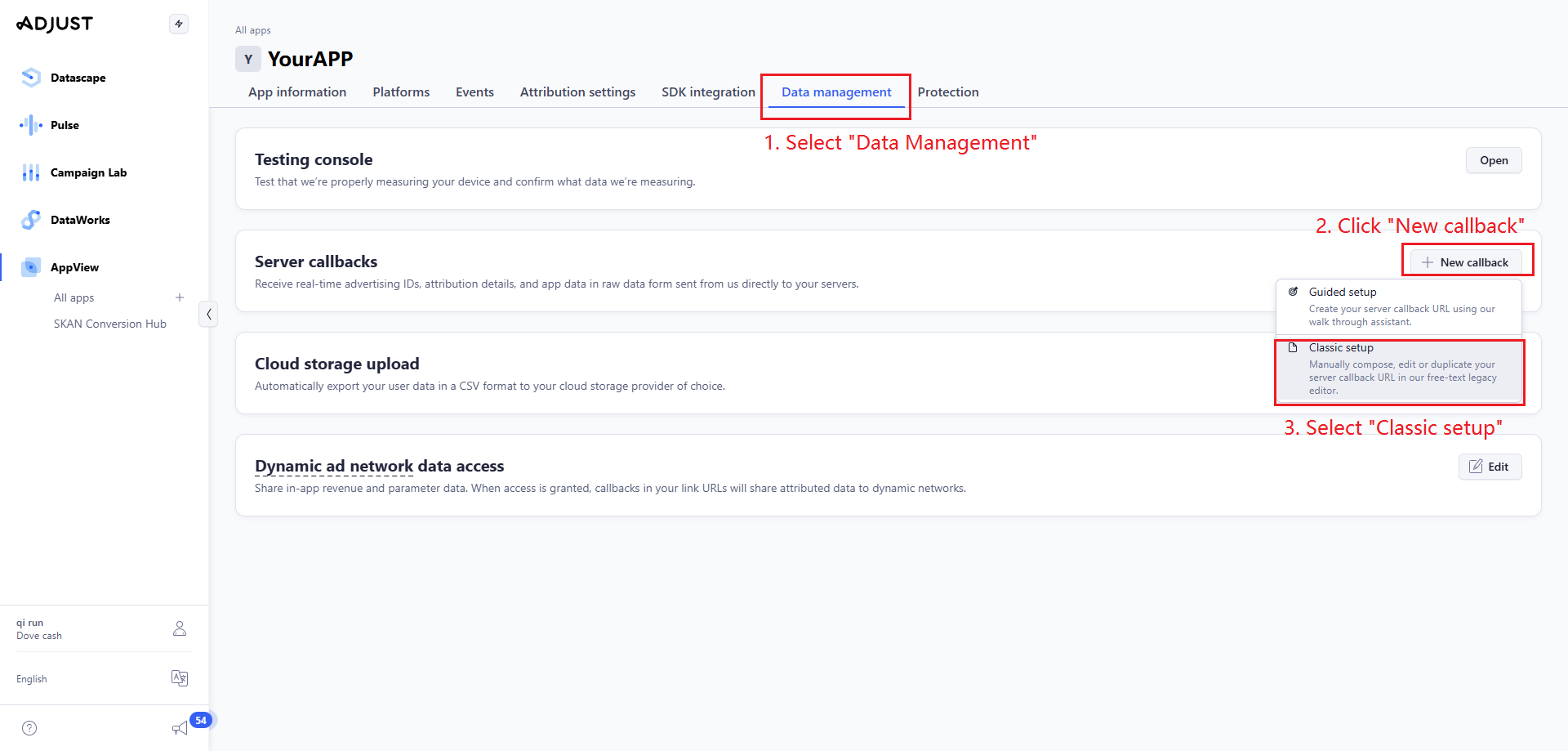1568x751 pixels.
Task: Open AppView from the sidebar
Action: (74, 267)
